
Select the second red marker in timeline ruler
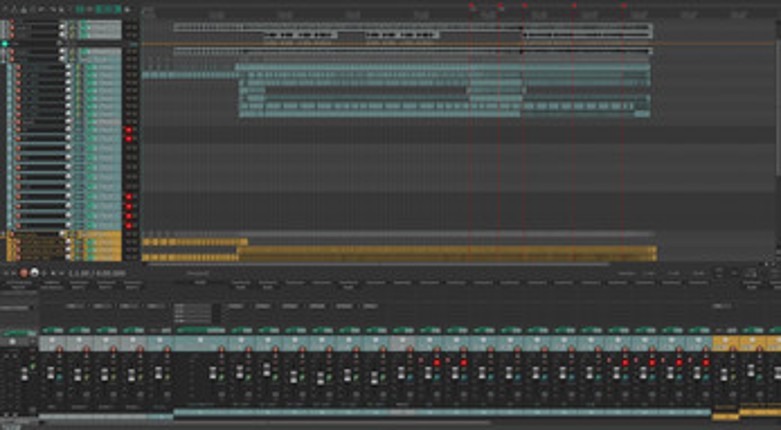pos(501,7)
